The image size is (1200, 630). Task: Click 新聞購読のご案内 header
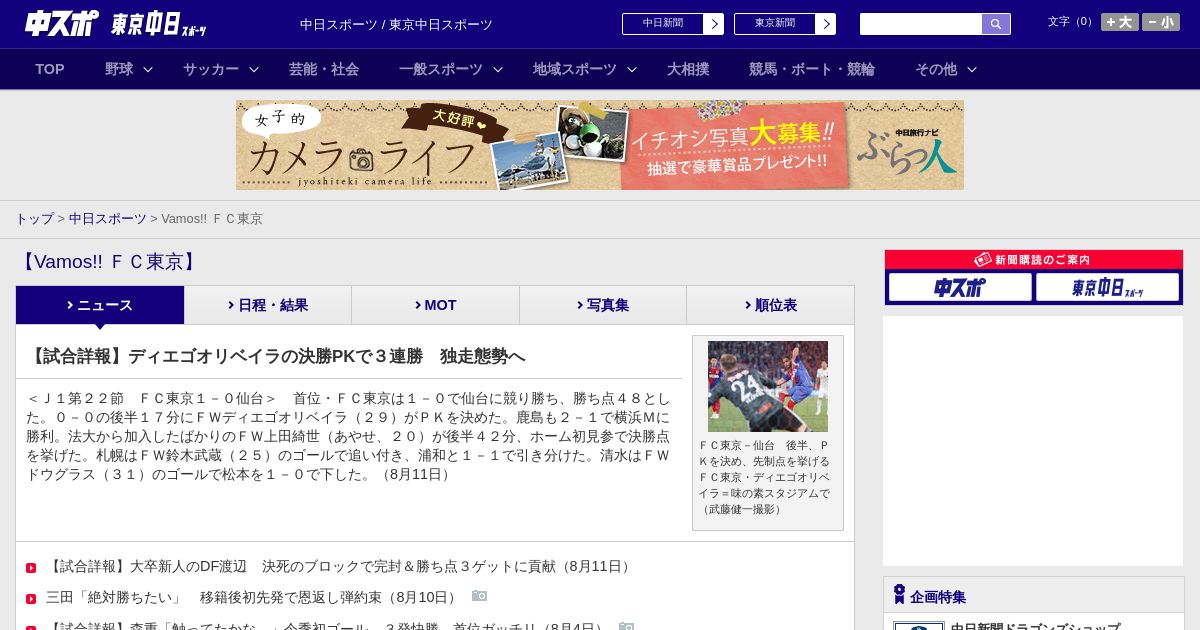[1034, 260]
